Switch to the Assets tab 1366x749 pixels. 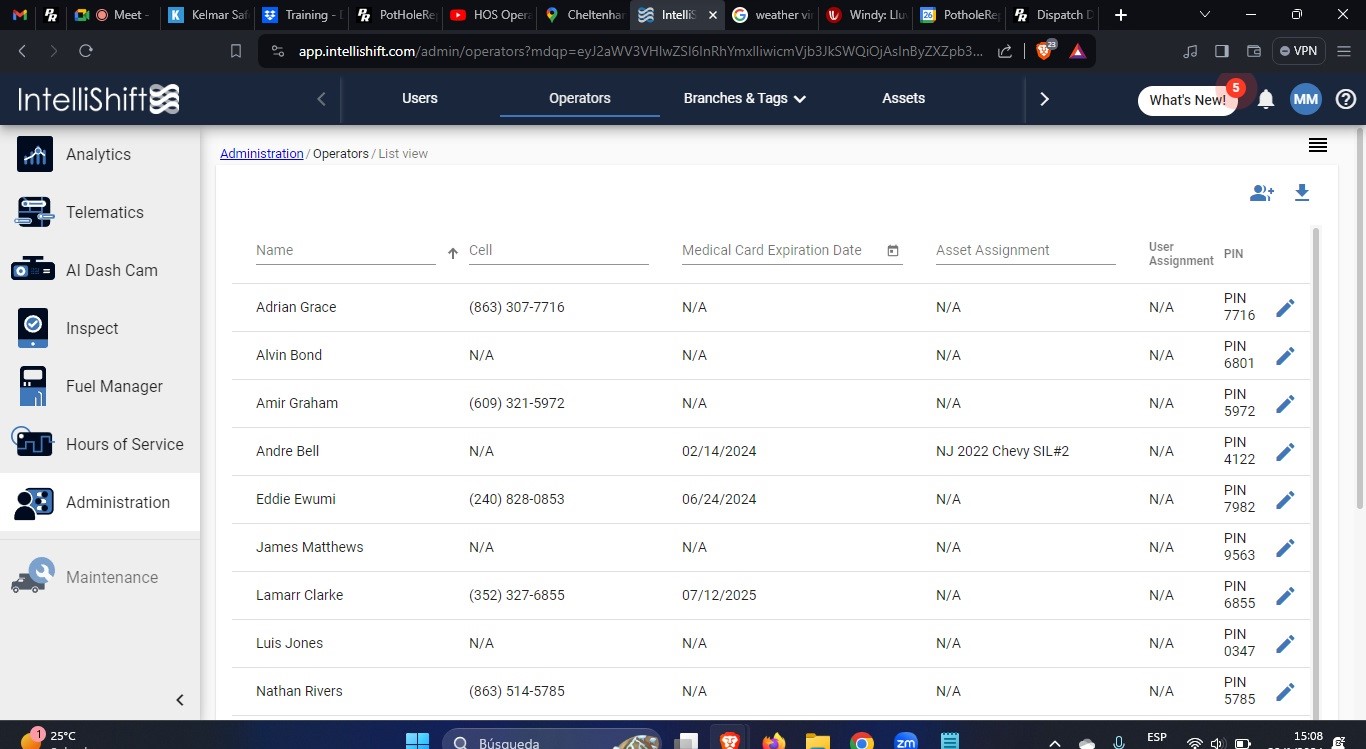903,98
